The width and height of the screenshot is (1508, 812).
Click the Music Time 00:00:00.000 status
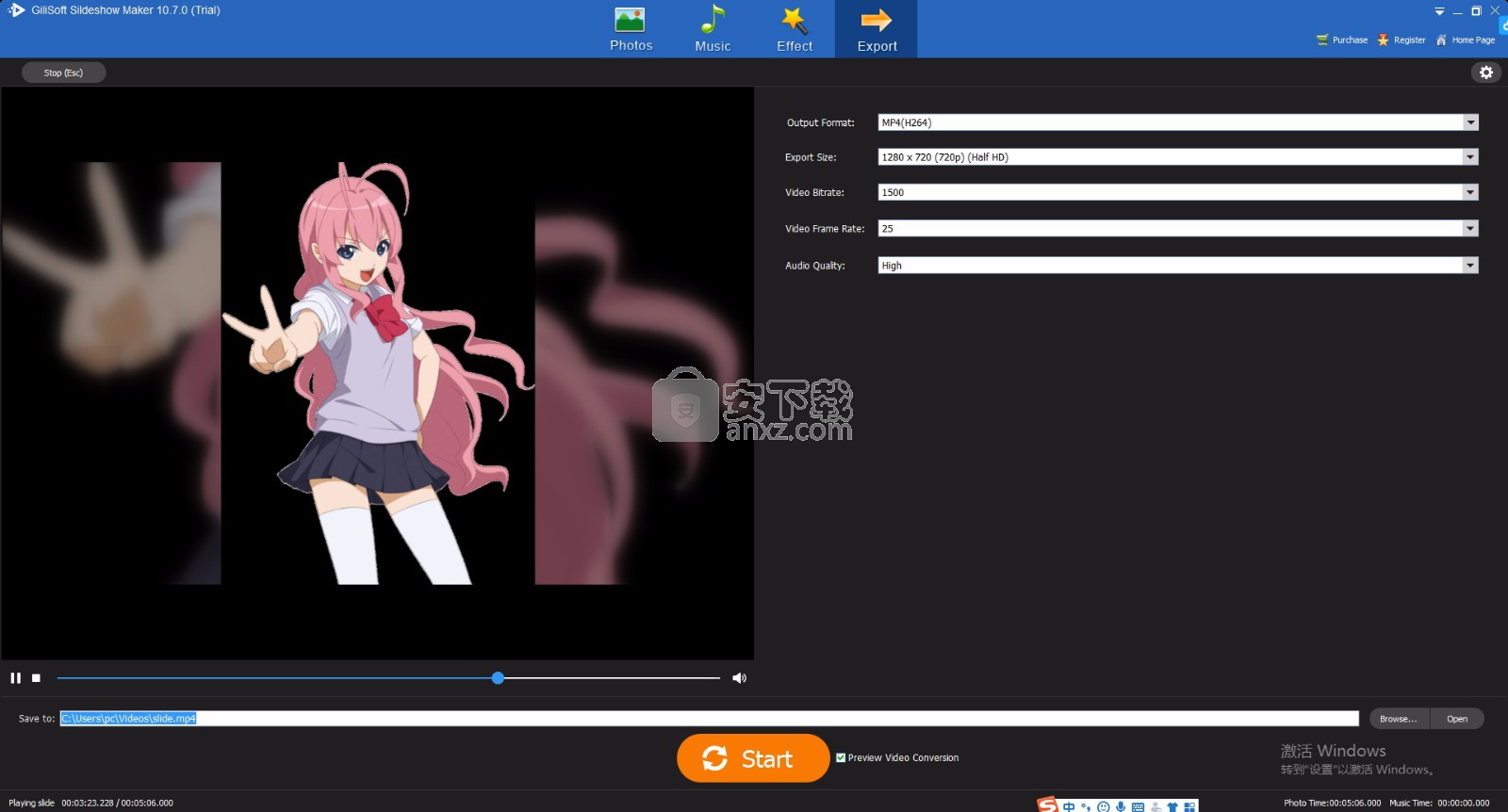tap(1439, 803)
